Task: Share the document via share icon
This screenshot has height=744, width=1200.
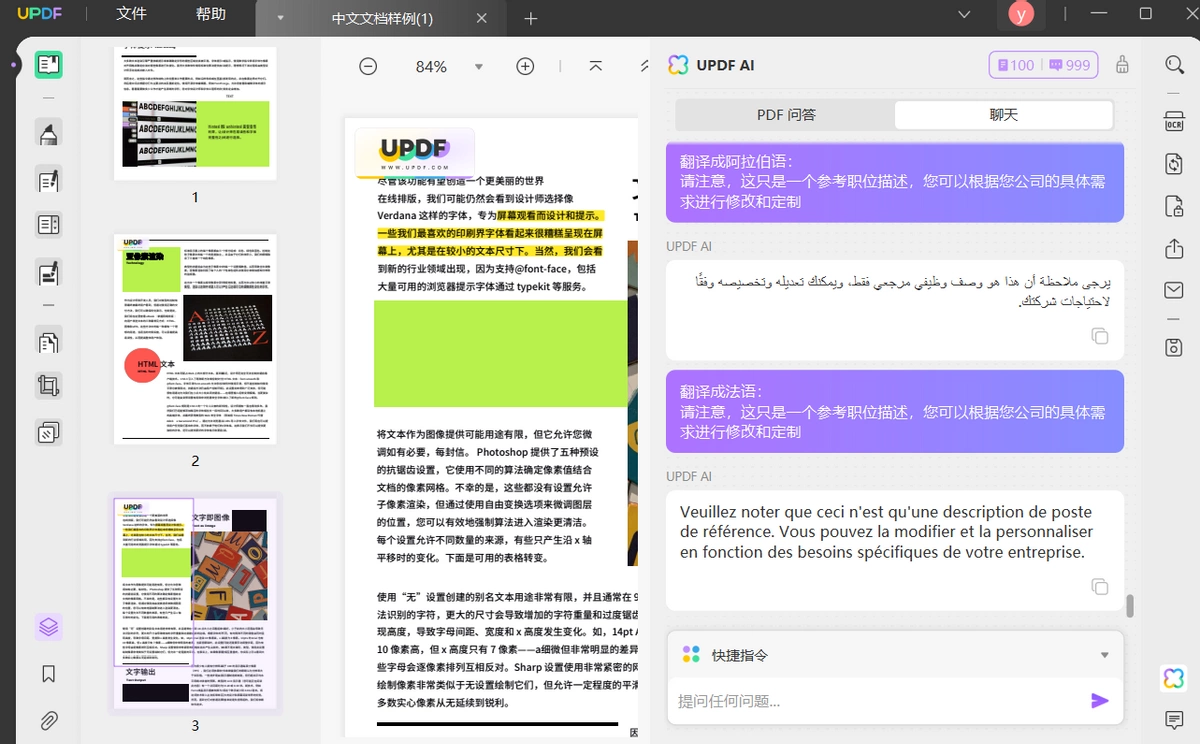Action: (x=1174, y=248)
